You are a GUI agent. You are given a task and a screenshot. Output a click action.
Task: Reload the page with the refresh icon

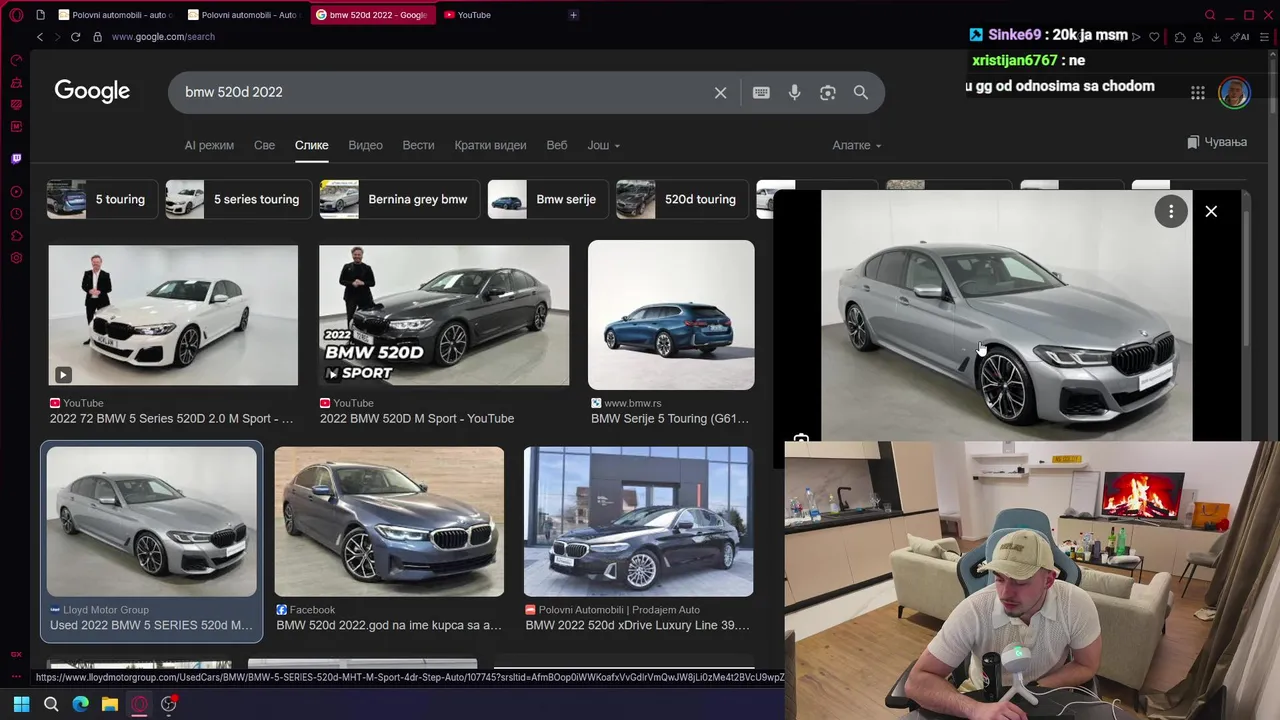(x=75, y=37)
